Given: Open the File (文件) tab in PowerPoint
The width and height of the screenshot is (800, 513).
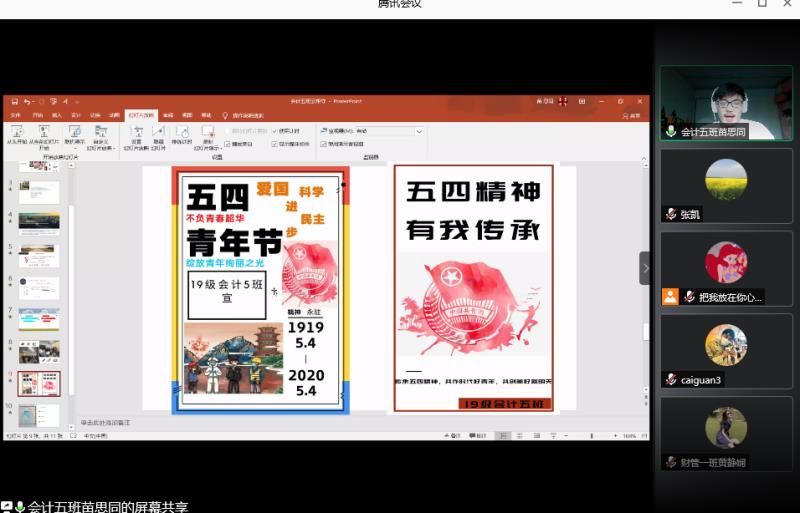Looking at the screenshot, I should (x=16, y=115).
